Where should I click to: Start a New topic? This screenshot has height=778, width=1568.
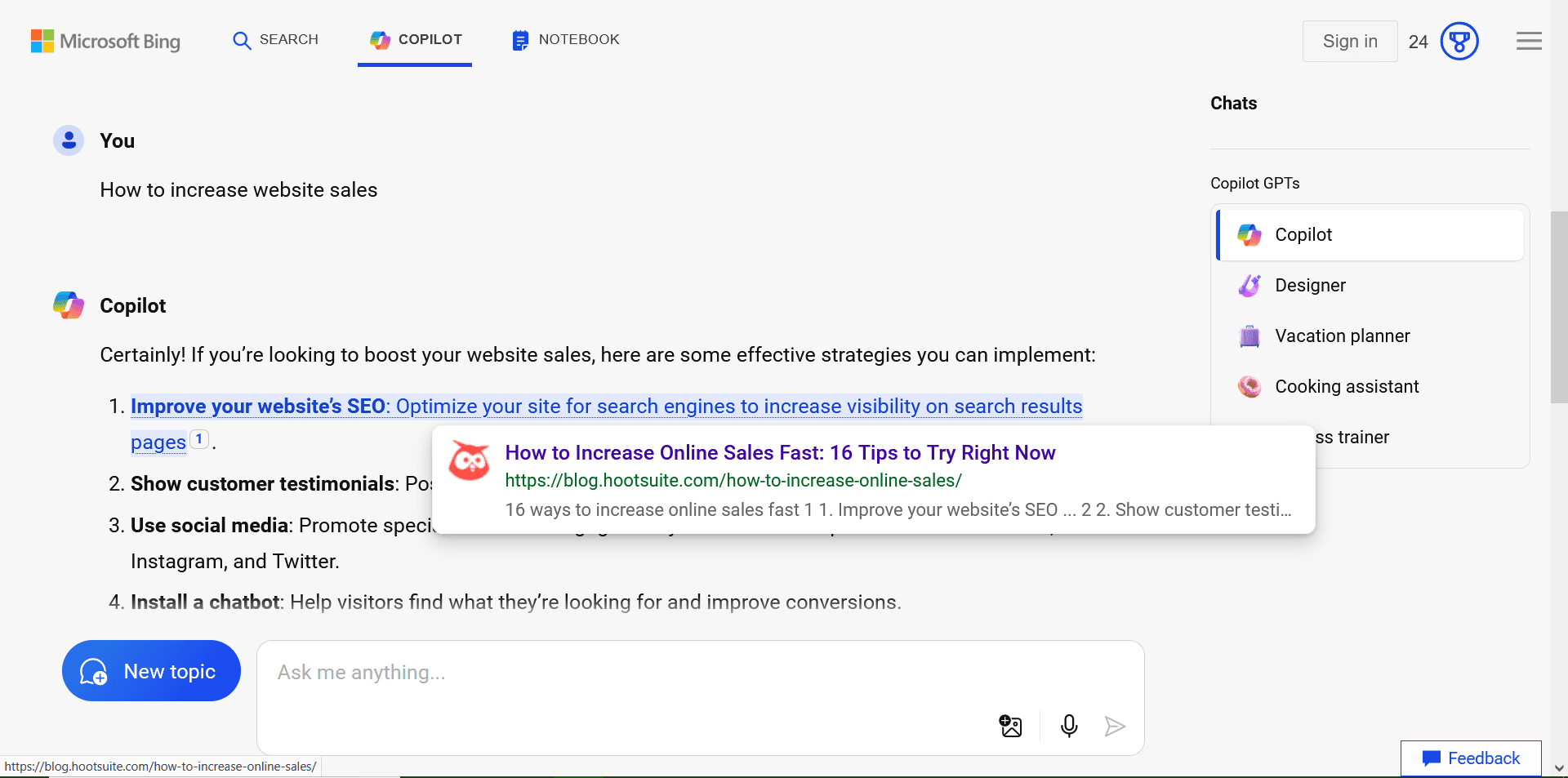(151, 671)
